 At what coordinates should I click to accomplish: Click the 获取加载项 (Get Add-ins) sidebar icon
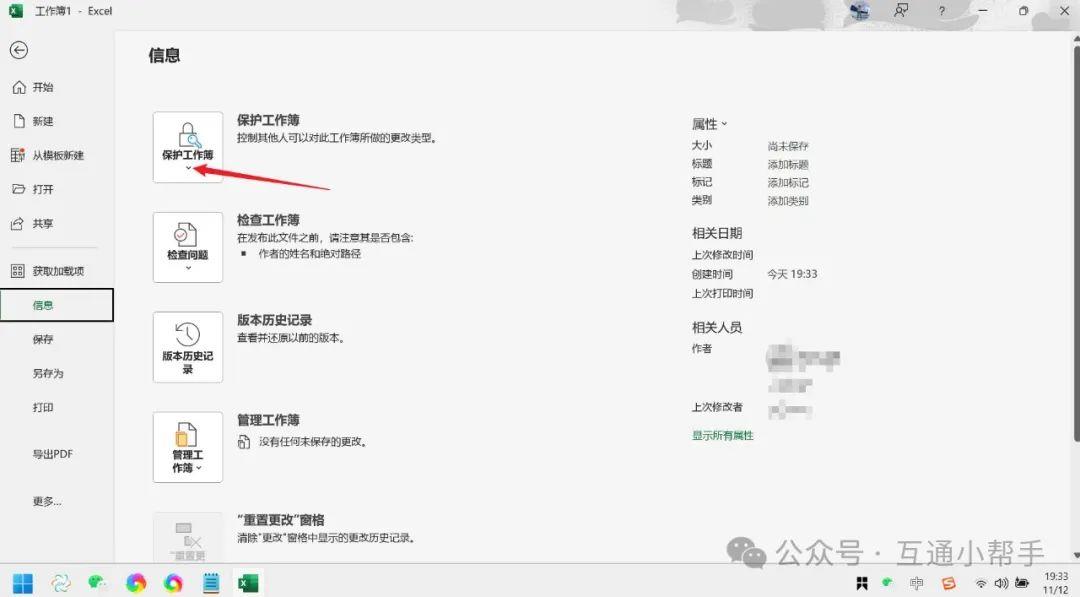pos(45,269)
